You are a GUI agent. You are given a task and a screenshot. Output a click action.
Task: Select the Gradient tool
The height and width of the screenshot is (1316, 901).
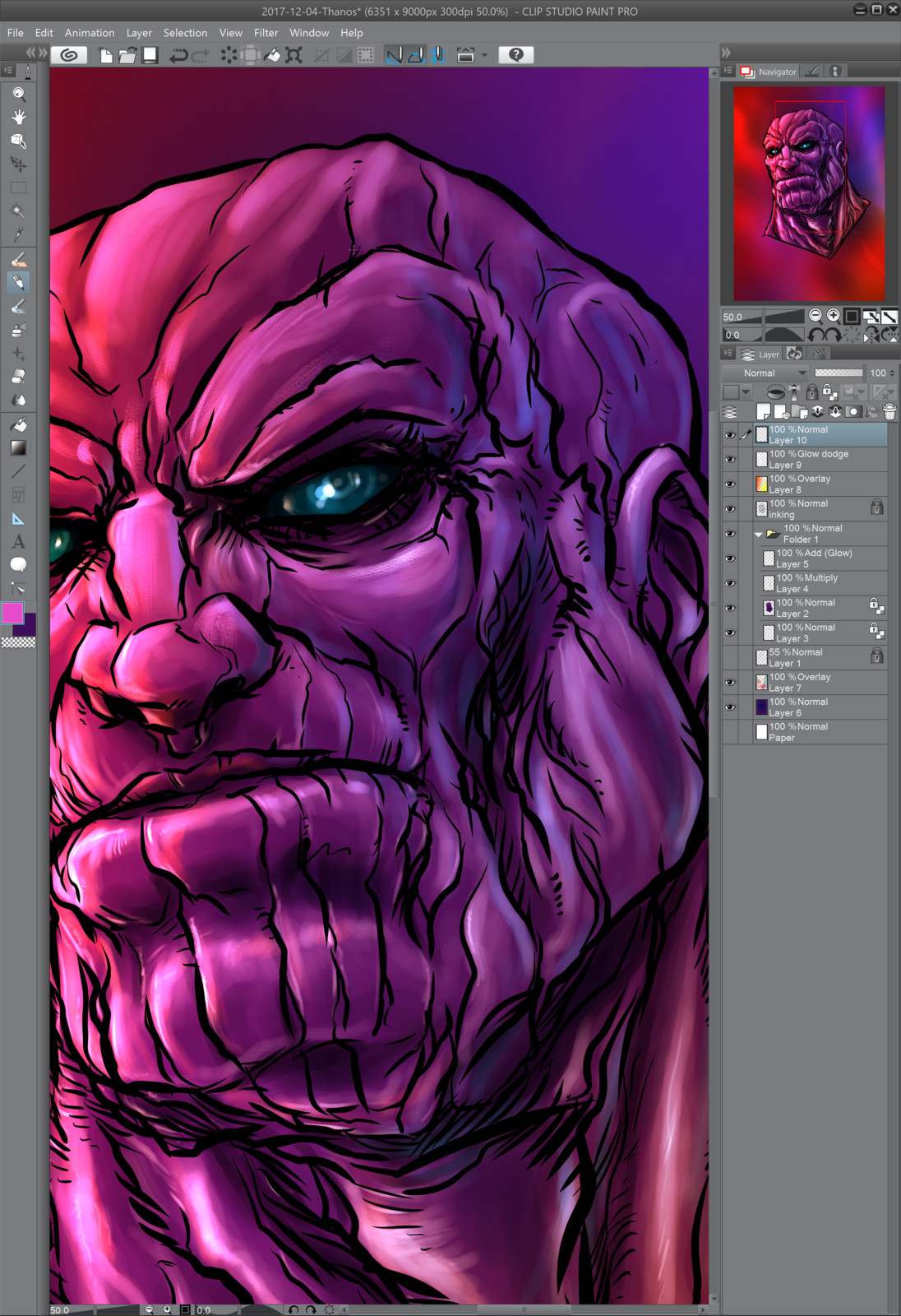coord(18,448)
